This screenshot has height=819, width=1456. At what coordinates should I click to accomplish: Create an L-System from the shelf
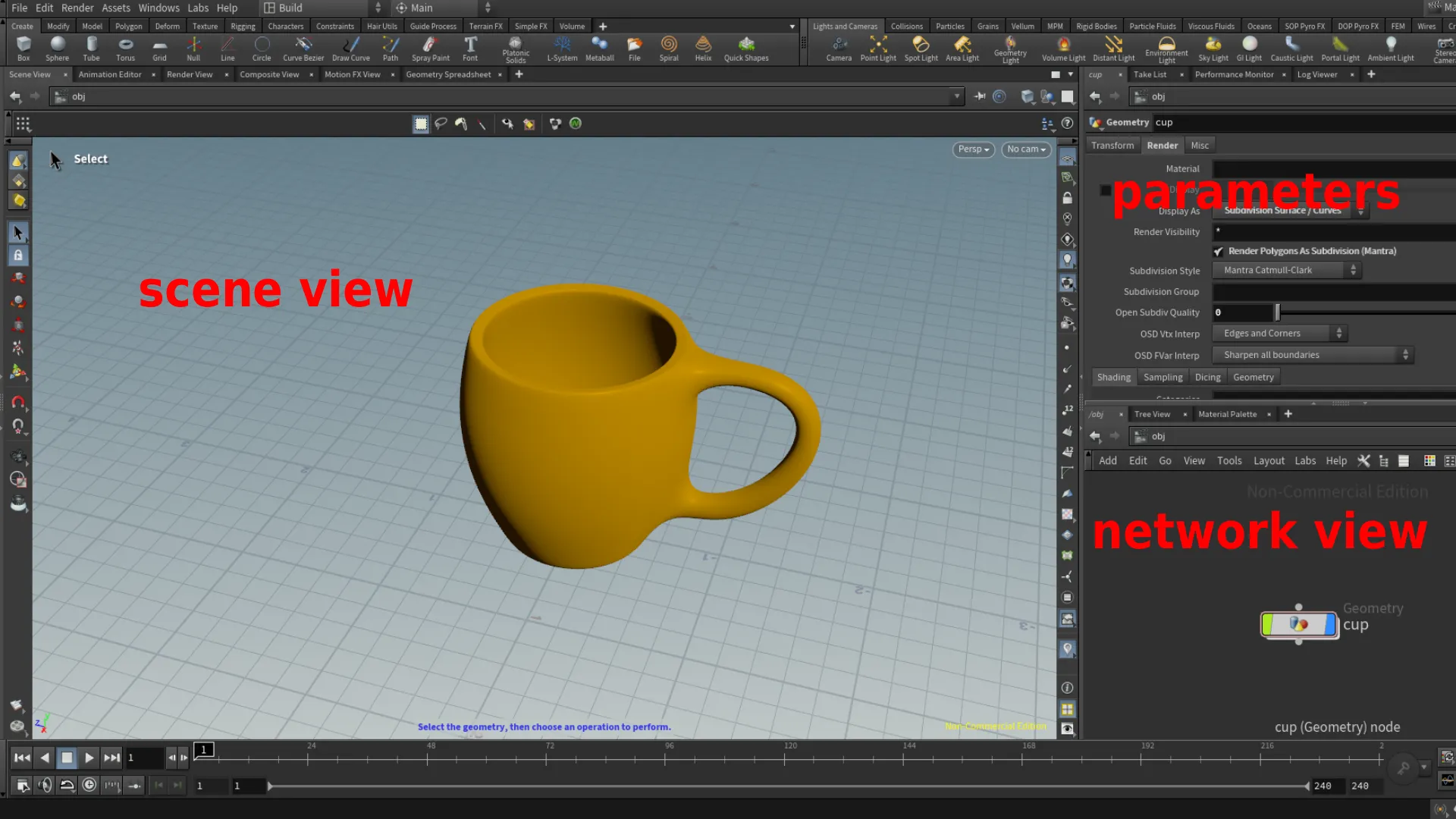(x=562, y=49)
